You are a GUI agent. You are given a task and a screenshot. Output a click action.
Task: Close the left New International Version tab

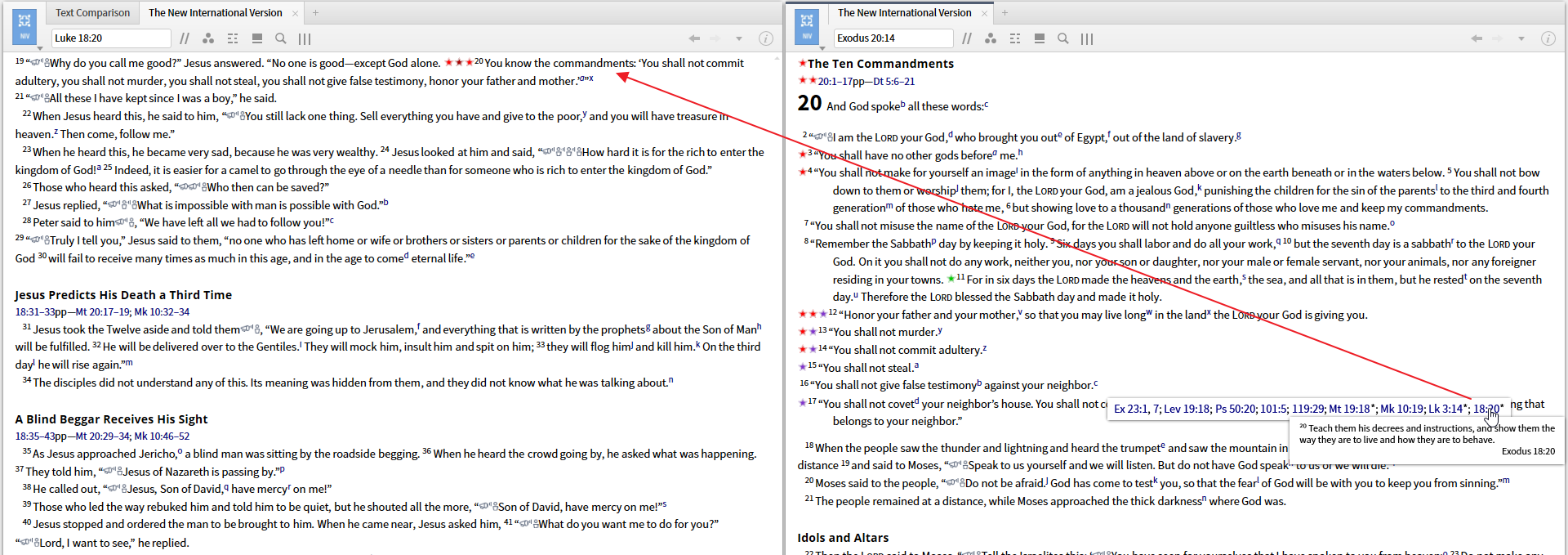coord(296,13)
